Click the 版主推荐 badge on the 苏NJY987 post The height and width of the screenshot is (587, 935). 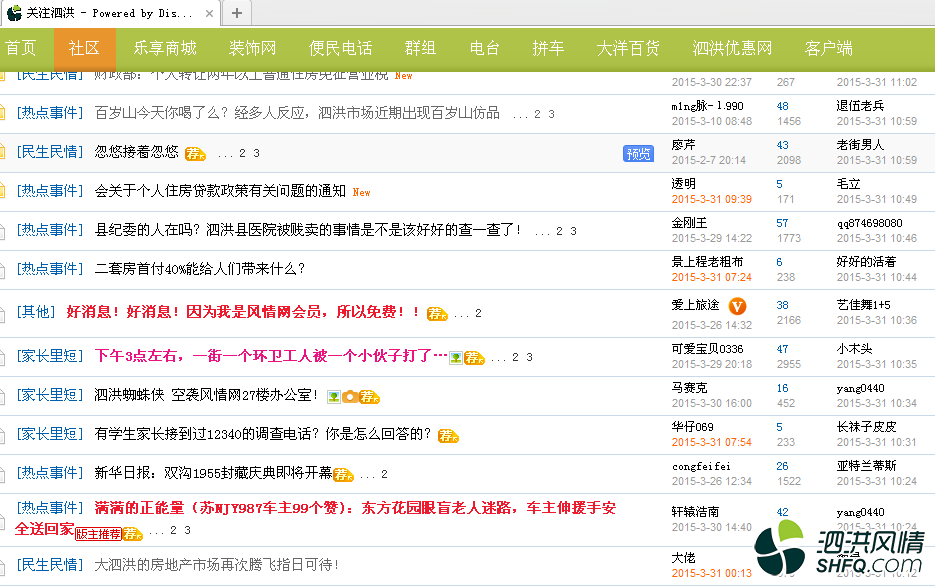pyautogui.click(x=101, y=534)
